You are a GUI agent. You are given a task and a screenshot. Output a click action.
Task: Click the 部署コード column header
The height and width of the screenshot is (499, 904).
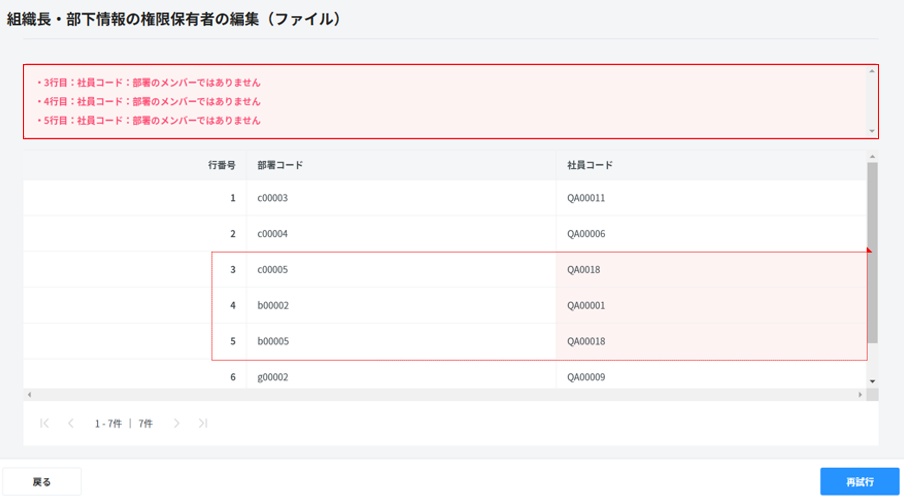279,165
